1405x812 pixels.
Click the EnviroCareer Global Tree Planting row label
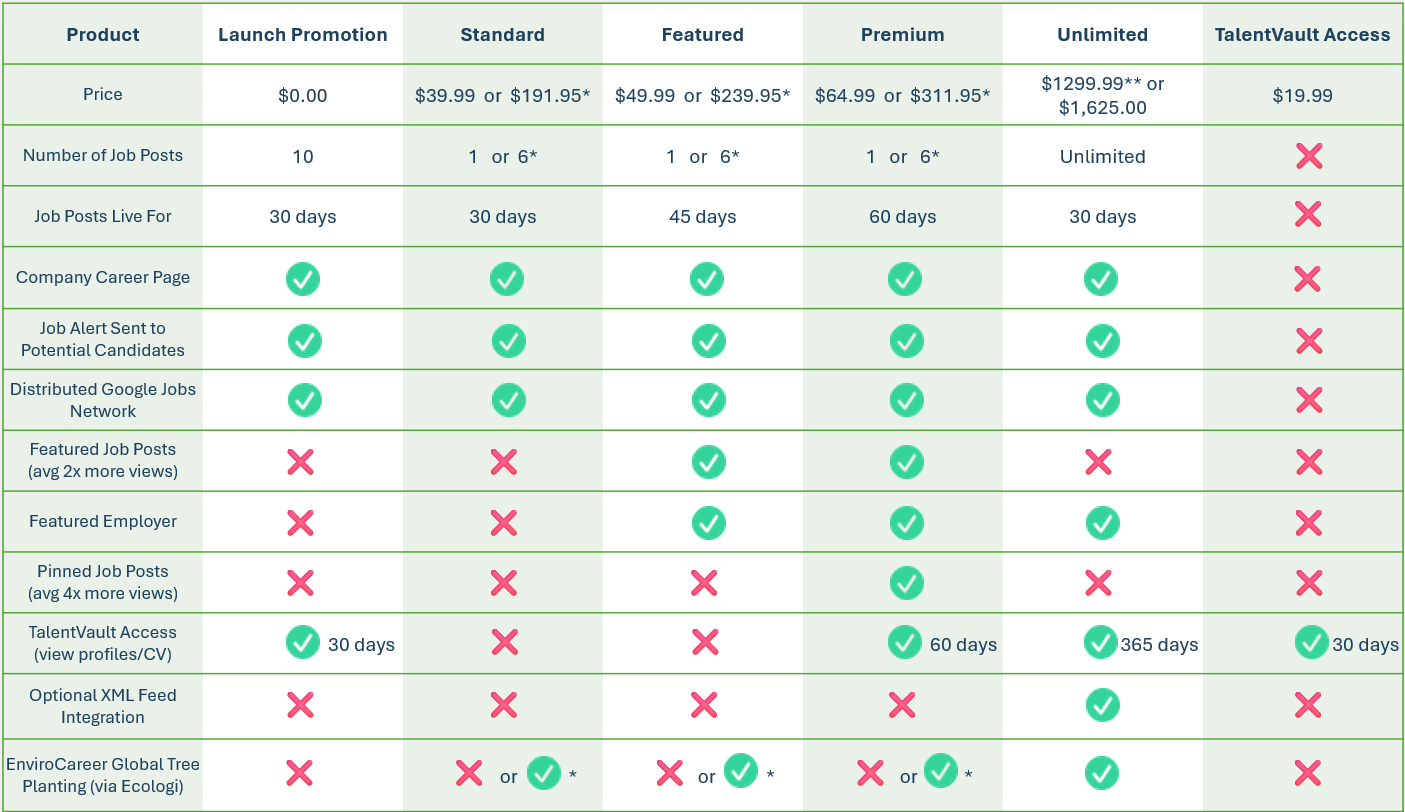click(103, 775)
